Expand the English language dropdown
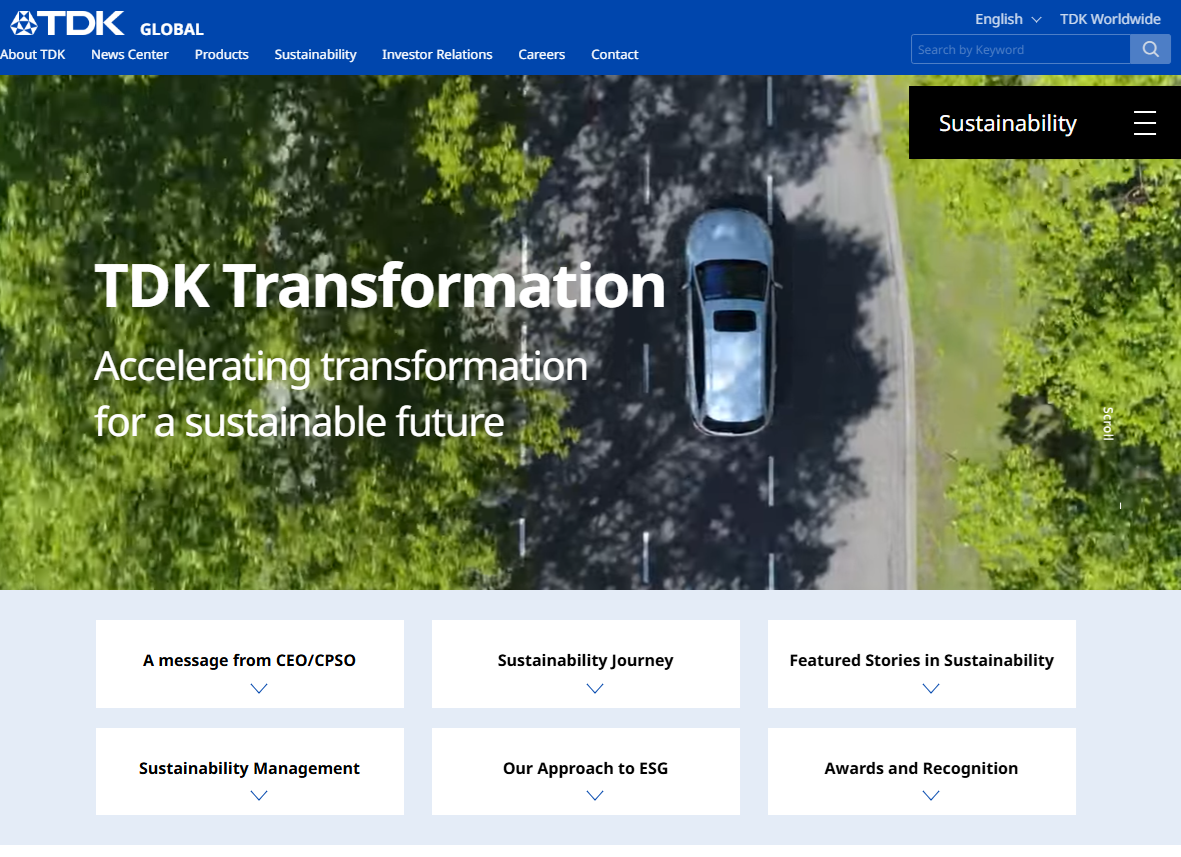Image resolution: width=1181 pixels, height=857 pixels. (x=1008, y=20)
